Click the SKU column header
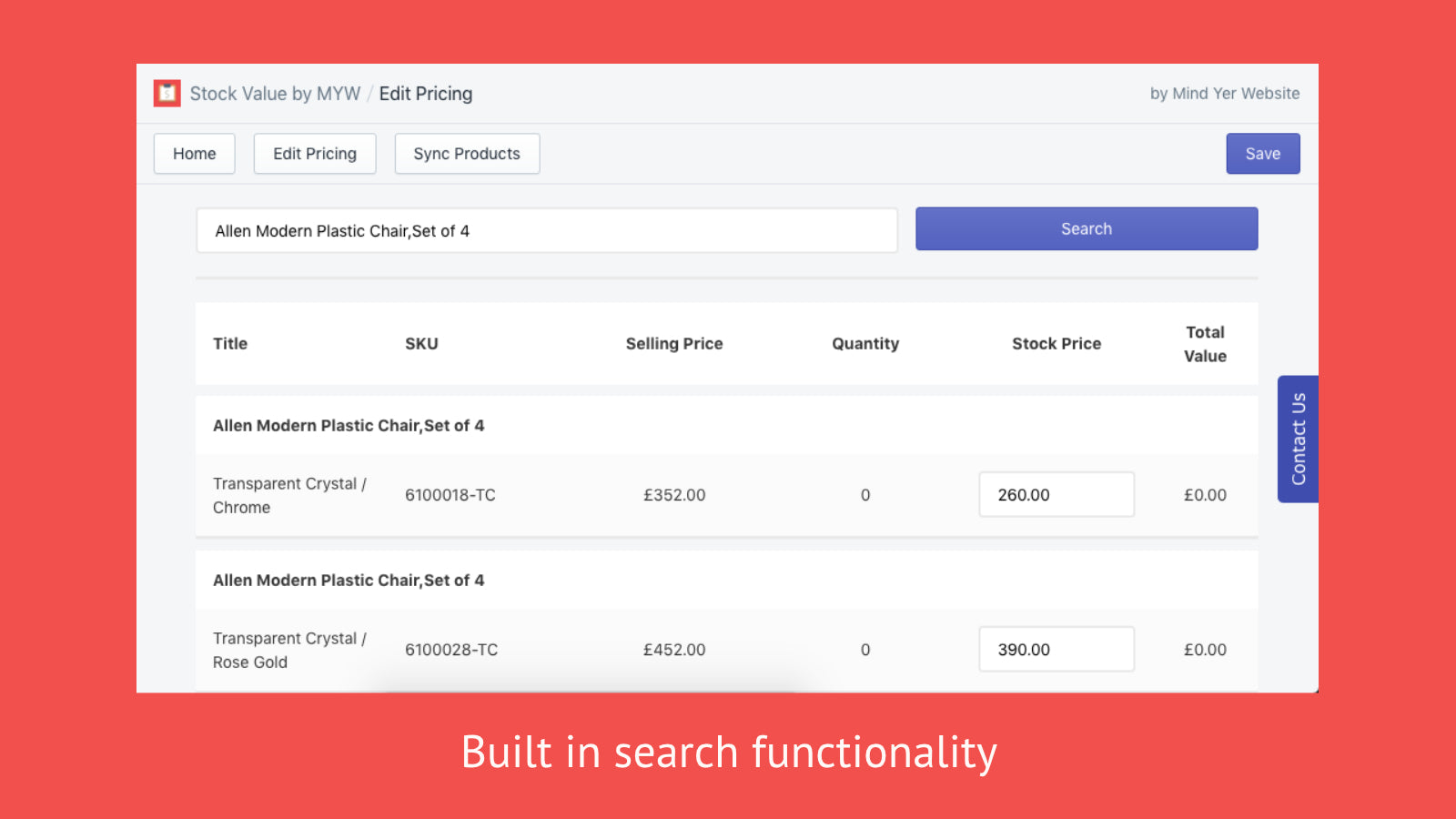The width and height of the screenshot is (1456, 819). tap(421, 344)
